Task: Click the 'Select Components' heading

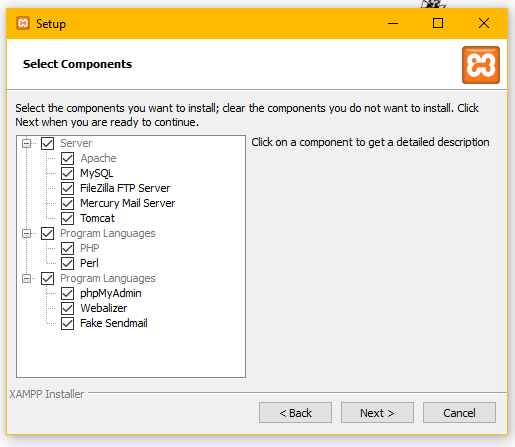Action: coord(77,64)
